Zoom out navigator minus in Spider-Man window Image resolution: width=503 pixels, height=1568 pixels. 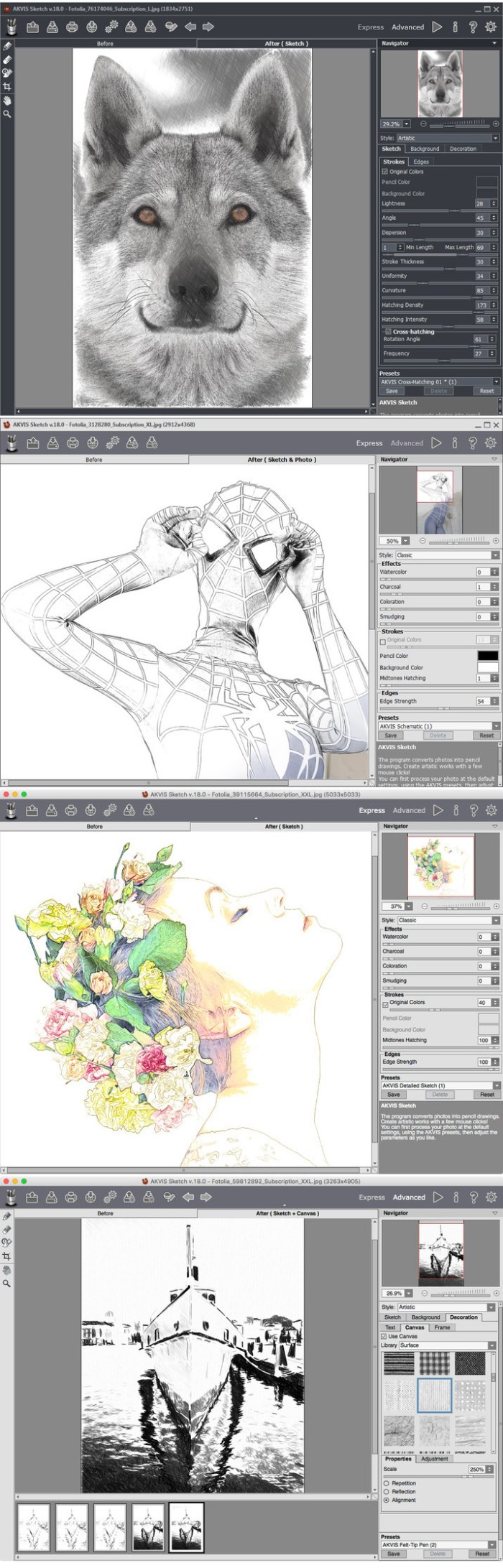[423, 540]
